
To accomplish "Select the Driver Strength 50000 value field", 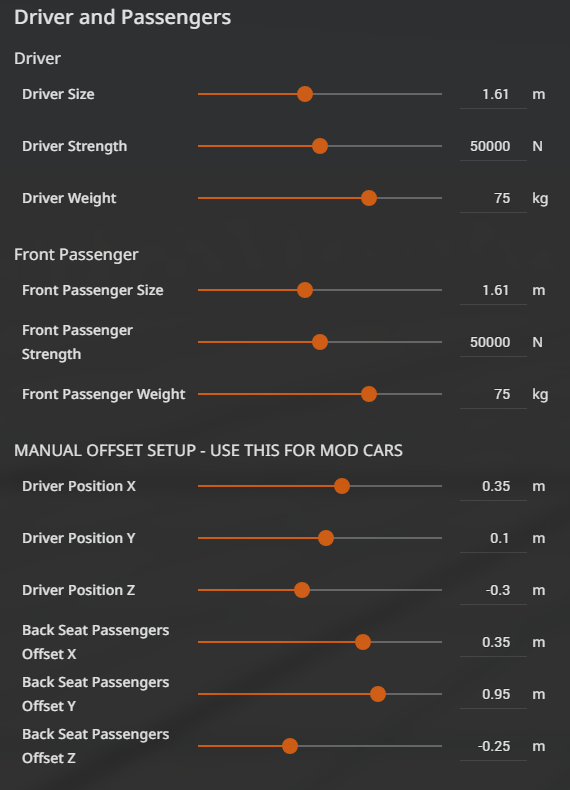I will 493,147.
